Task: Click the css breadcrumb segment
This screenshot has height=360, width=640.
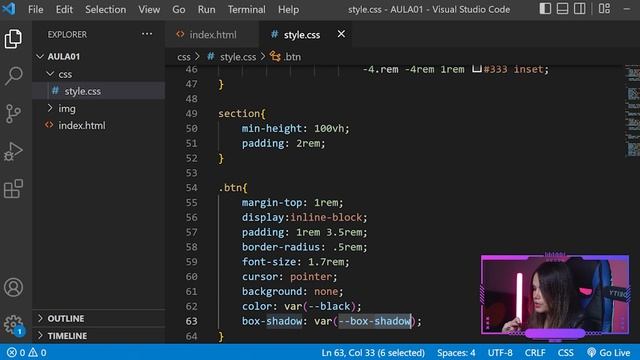Action: pyautogui.click(x=184, y=57)
